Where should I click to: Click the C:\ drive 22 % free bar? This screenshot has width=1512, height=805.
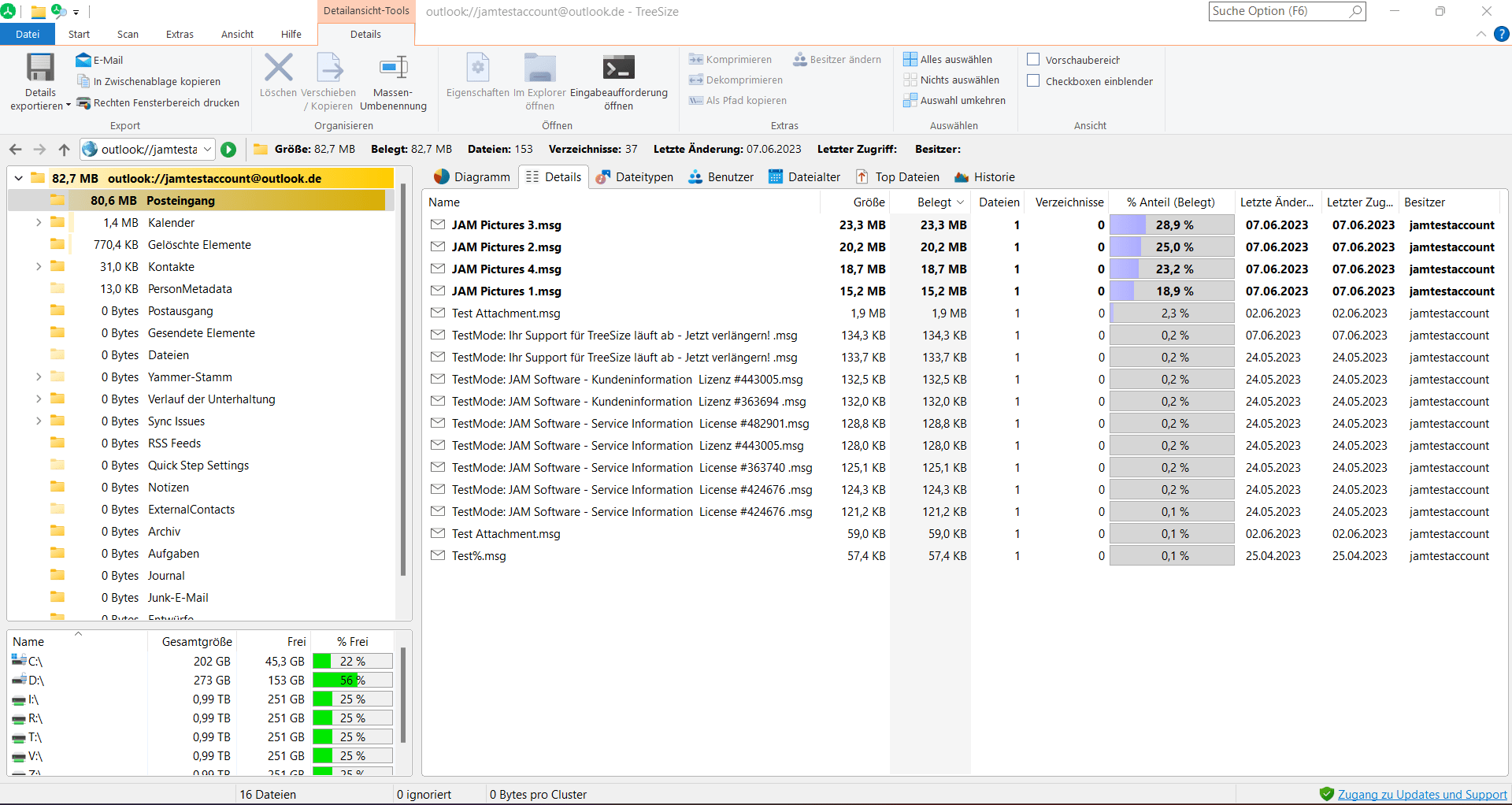[353, 662]
